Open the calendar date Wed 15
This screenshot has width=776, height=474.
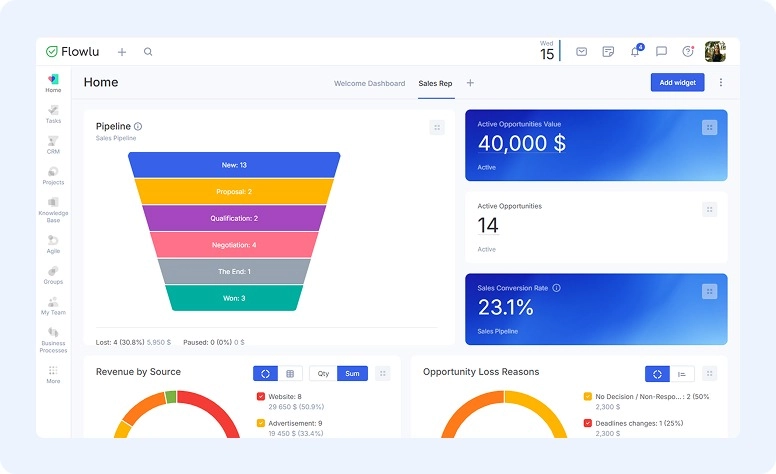(x=547, y=51)
